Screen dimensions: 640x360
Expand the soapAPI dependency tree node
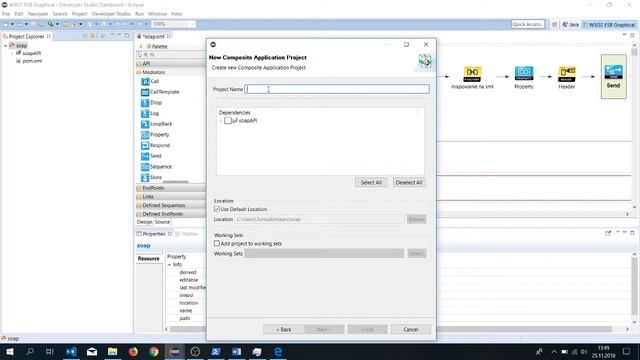click(x=221, y=121)
